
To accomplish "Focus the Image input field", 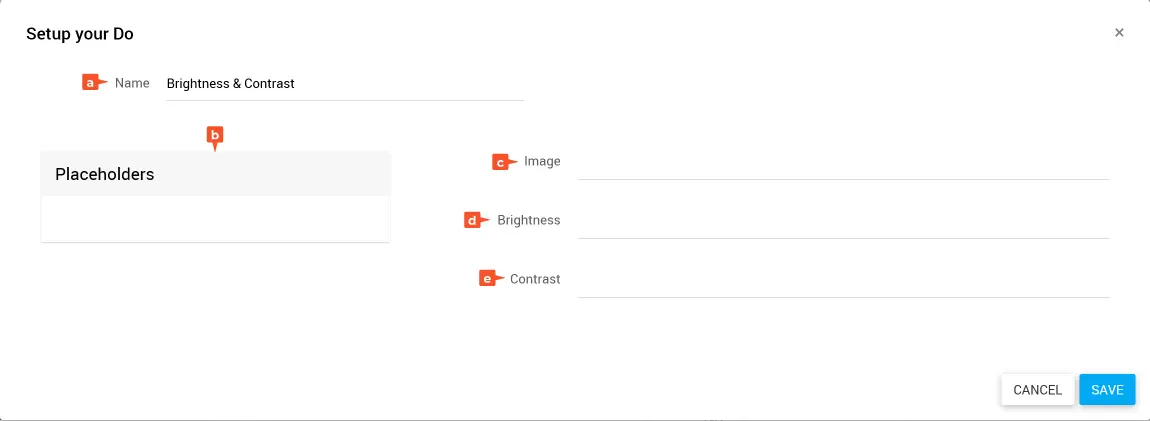I will [x=843, y=163].
